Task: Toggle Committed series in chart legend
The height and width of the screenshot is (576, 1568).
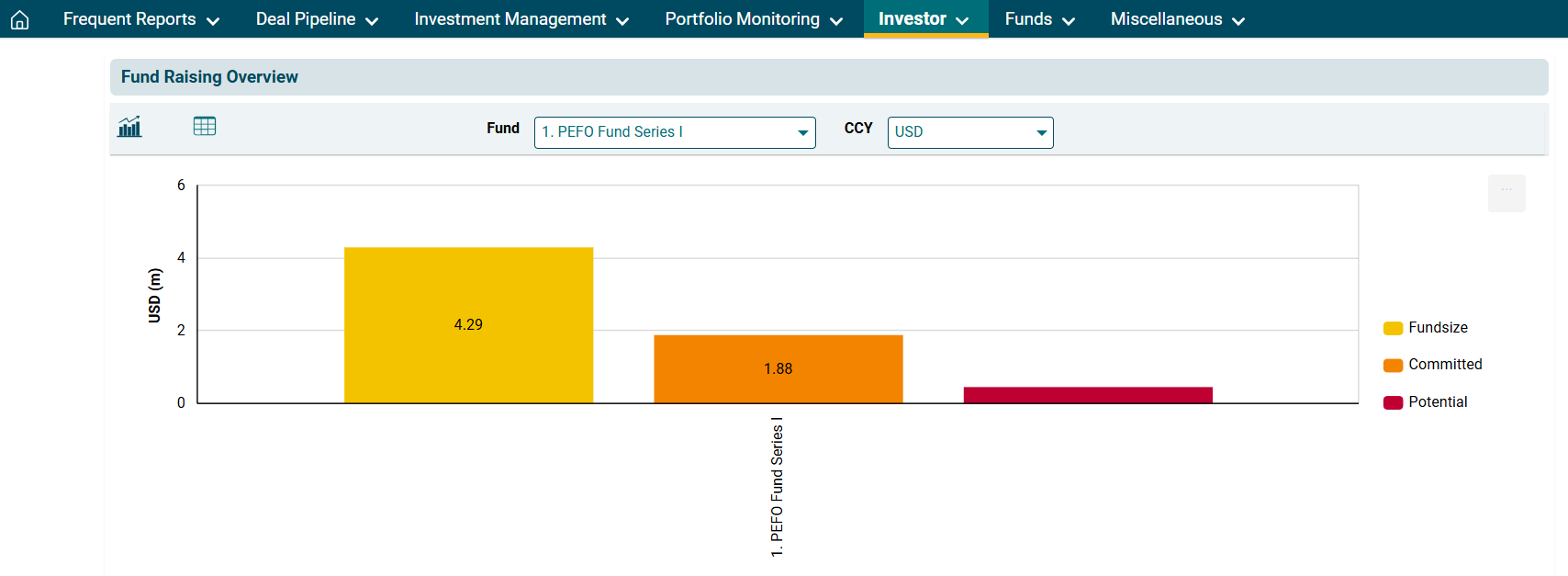Action: (x=1444, y=365)
